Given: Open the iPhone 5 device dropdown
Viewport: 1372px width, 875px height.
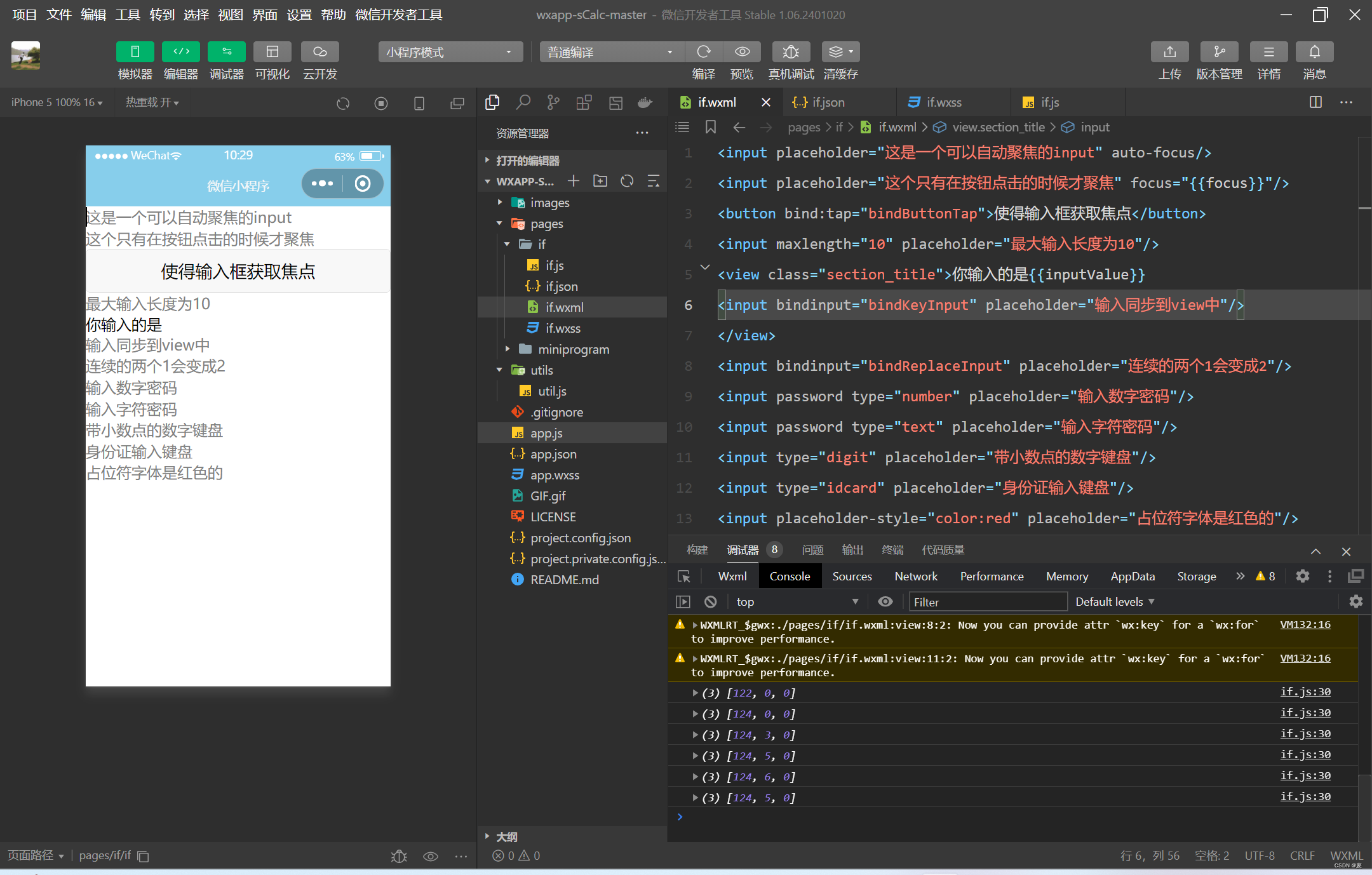Looking at the screenshot, I should pyautogui.click(x=57, y=102).
